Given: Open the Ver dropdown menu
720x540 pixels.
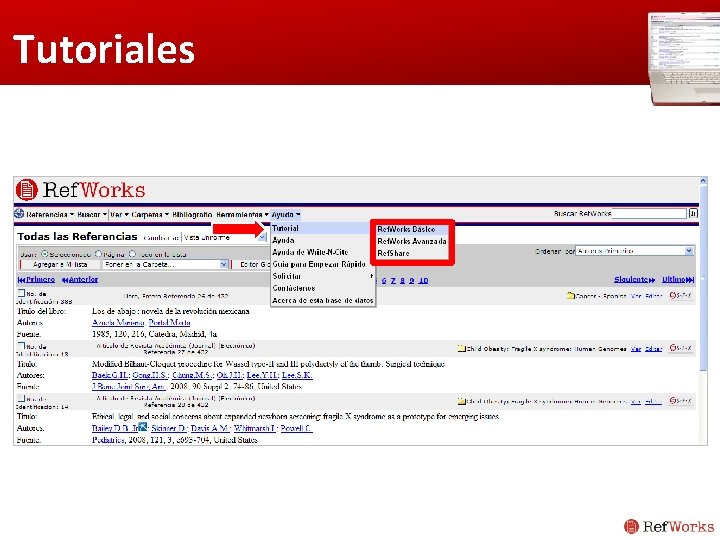Looking at the screenshot, I should pyautogui.click(x=119, y=214).
